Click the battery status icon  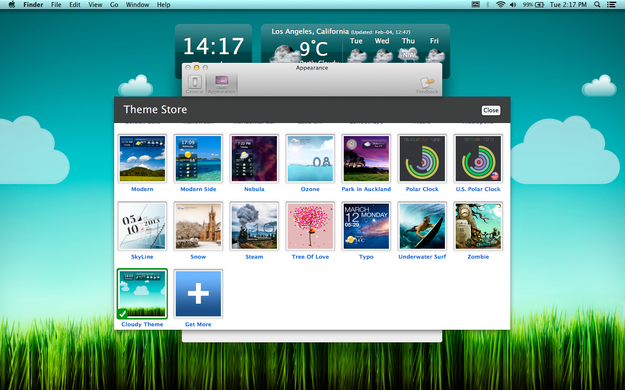[x=534, y=5]
